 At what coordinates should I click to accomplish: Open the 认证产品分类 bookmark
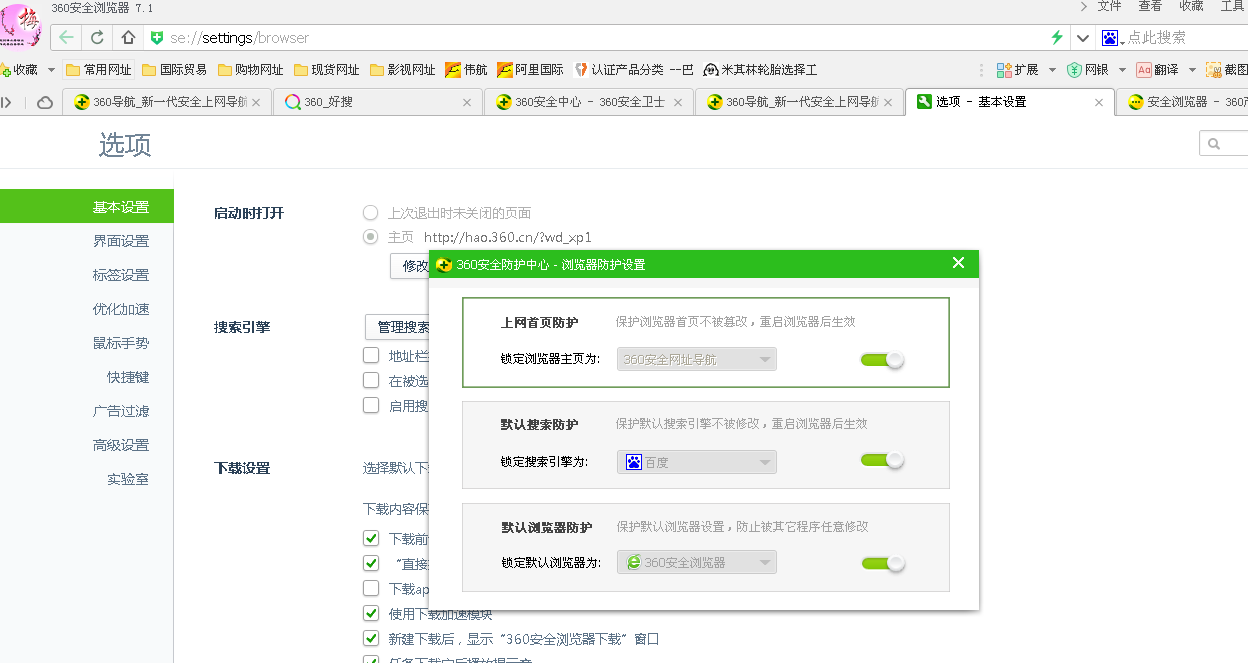click(634, 70)
